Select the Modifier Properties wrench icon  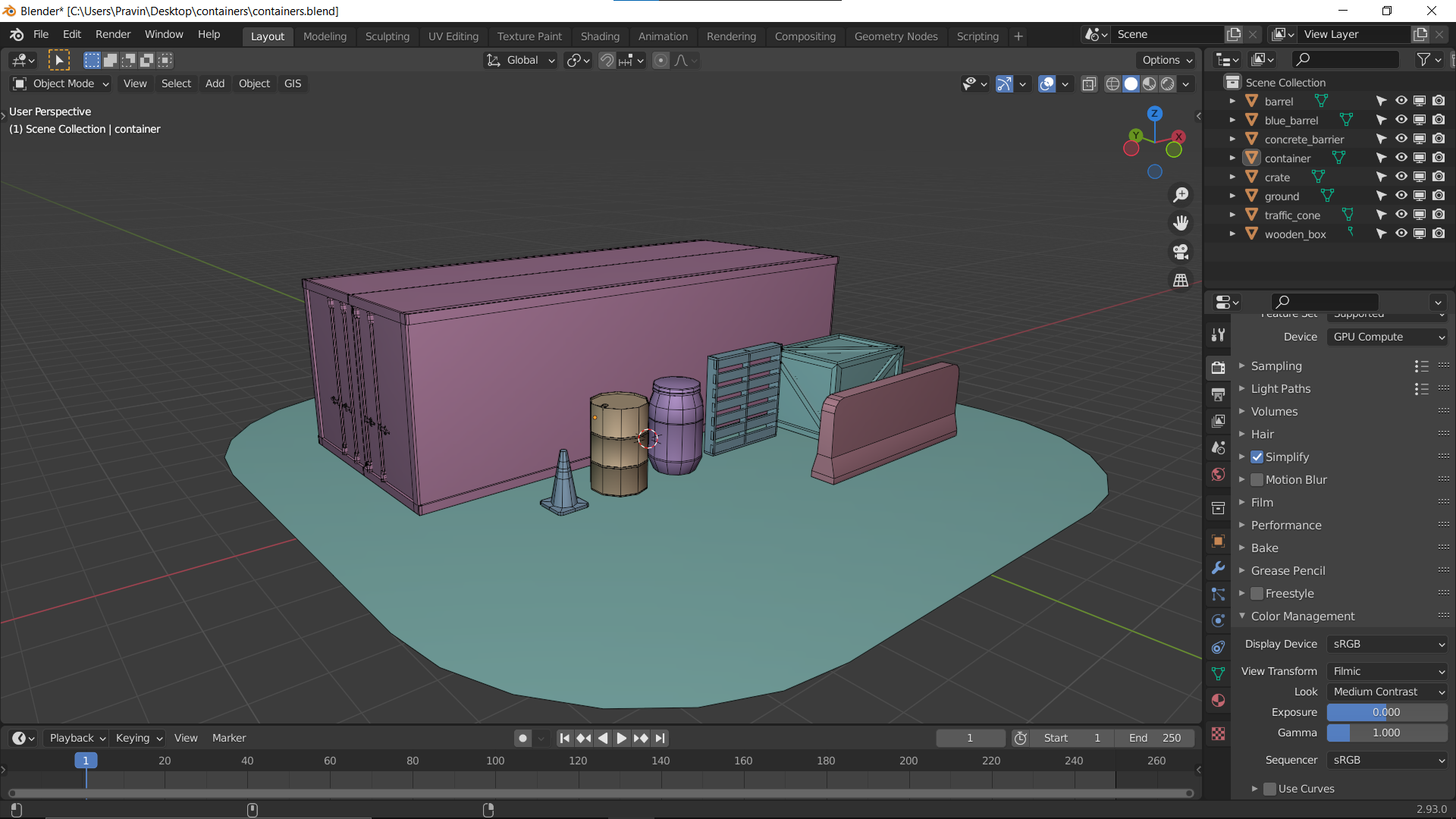1219,567
